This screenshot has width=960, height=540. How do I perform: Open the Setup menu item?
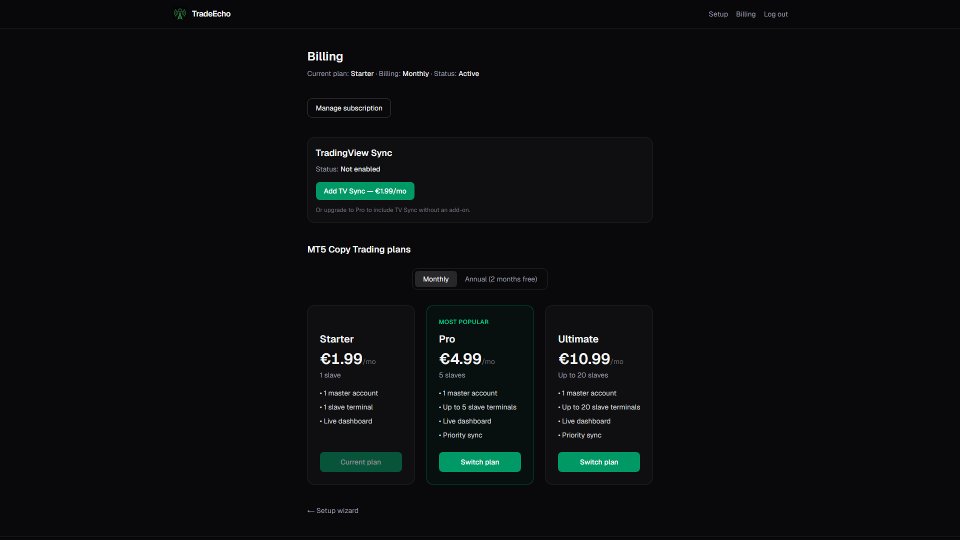coord(718,14)
